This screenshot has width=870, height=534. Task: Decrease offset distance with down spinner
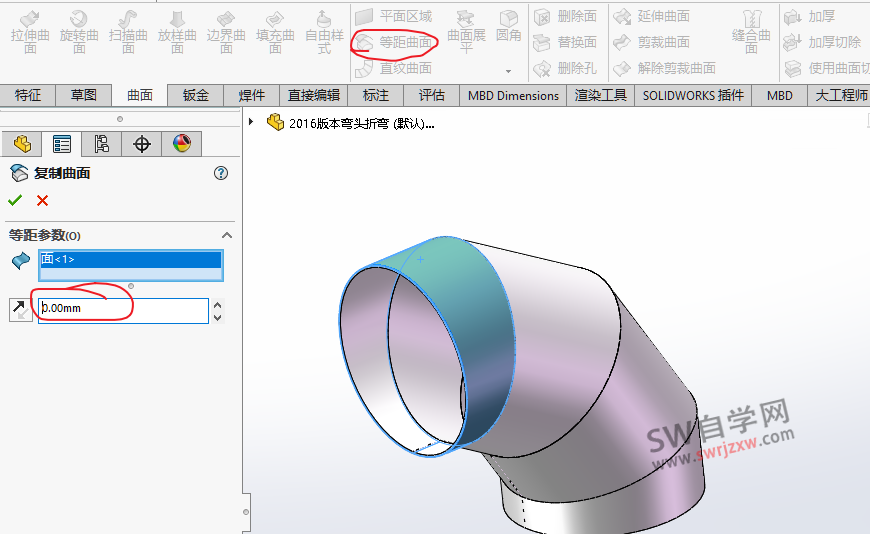[218, 318]
